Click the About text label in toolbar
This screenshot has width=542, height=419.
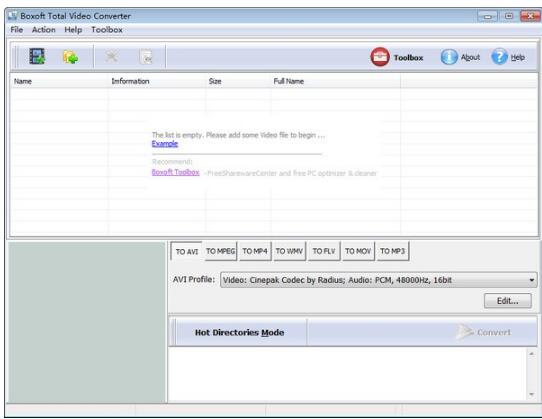pyautogui.click(x=470, y=57)
